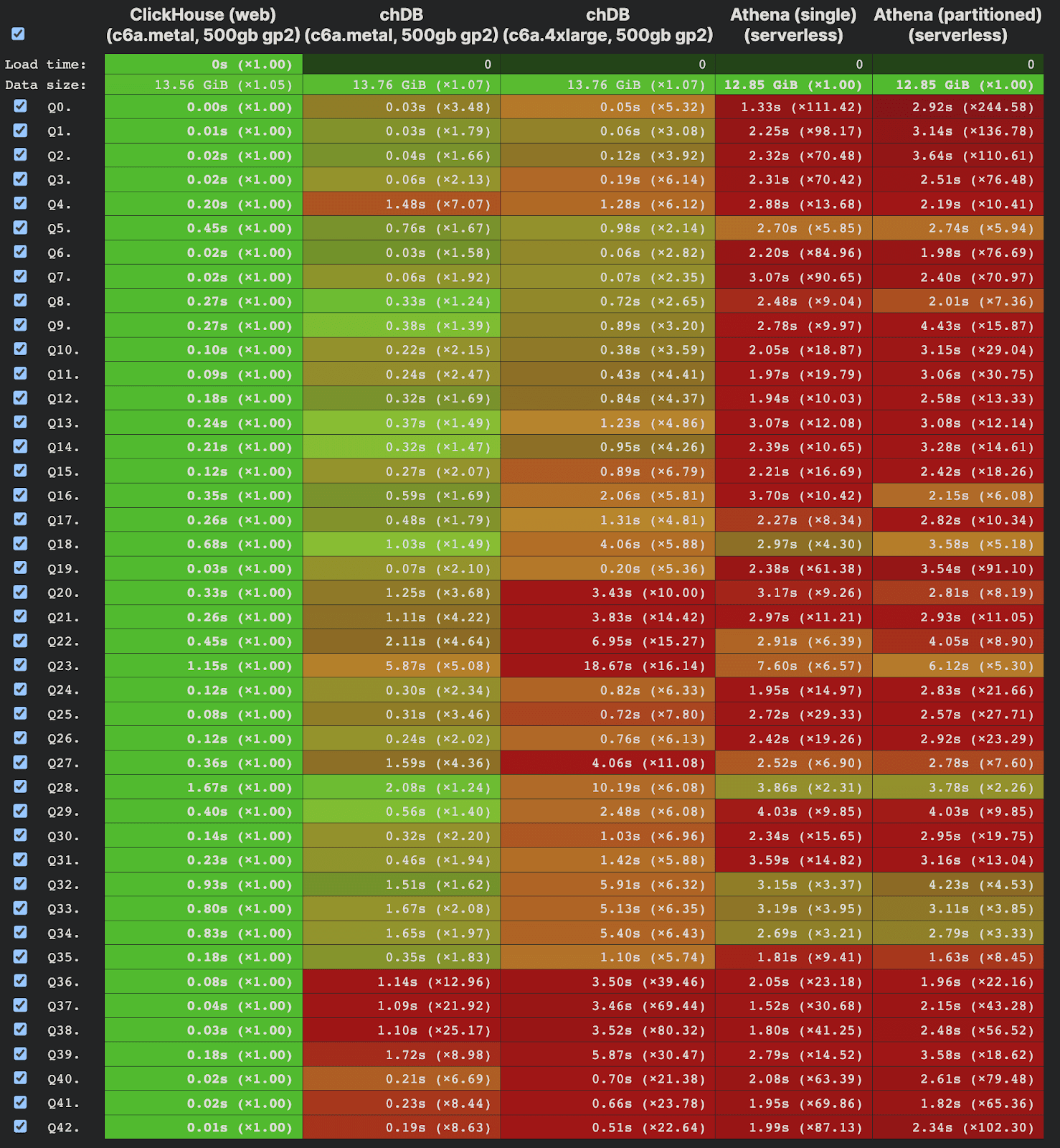
Task: Click the chDB c6a.4xlarge column header
Action: pyautogui.click(x=607, y=25)
